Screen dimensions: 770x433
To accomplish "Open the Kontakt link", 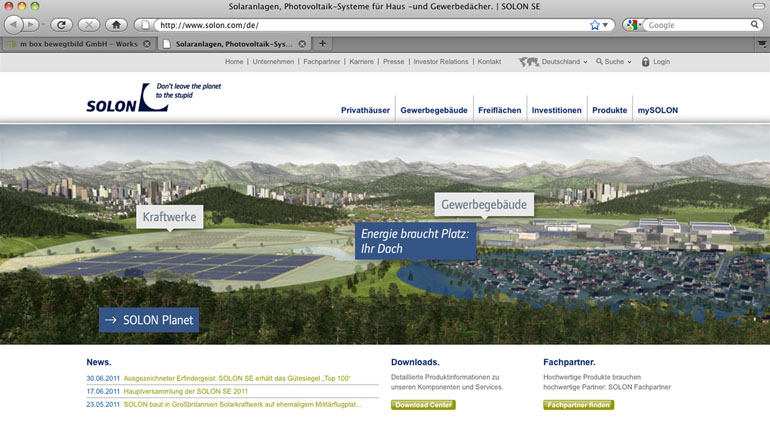I will click(x=489, y=62).
